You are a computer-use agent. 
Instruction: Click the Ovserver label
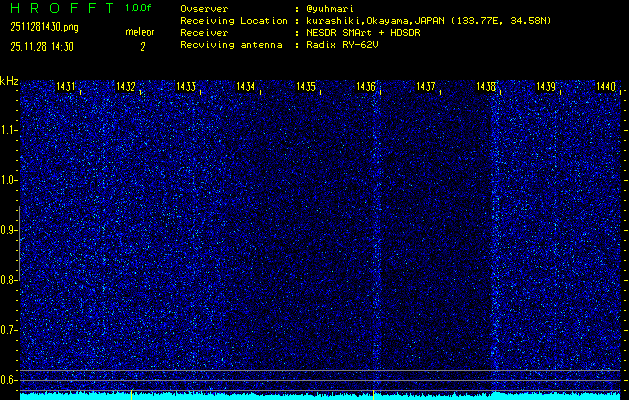(x=204, y=9)
